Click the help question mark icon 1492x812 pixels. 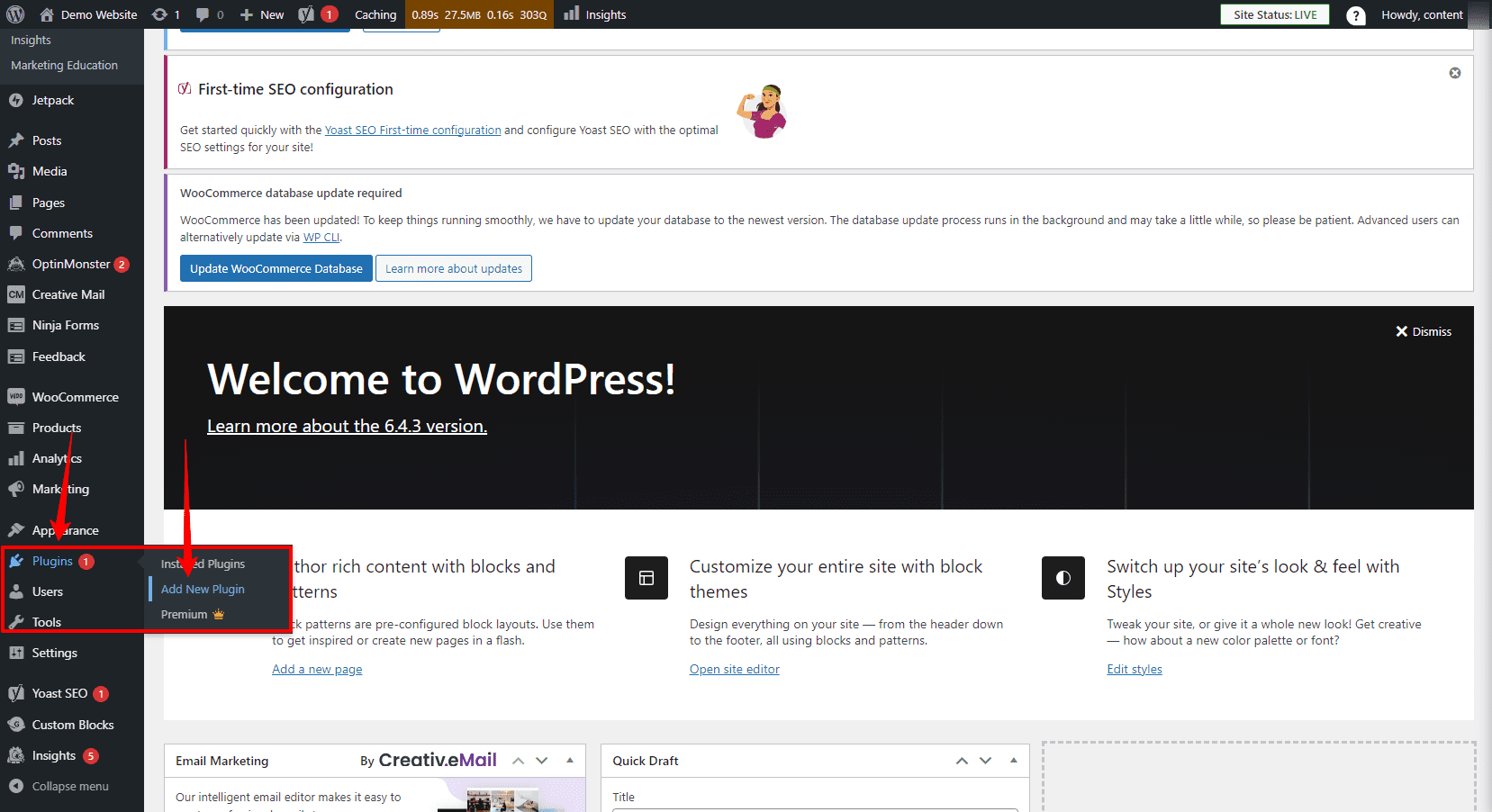(x=1355, y=15)
